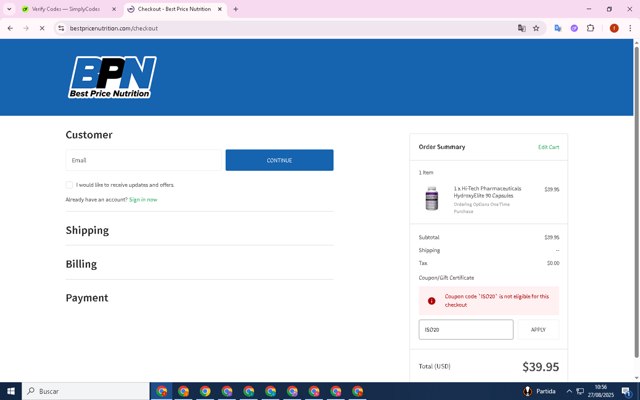Click the translate page icon
Viewport: 640px width, 400px height.
coord(521,28)
